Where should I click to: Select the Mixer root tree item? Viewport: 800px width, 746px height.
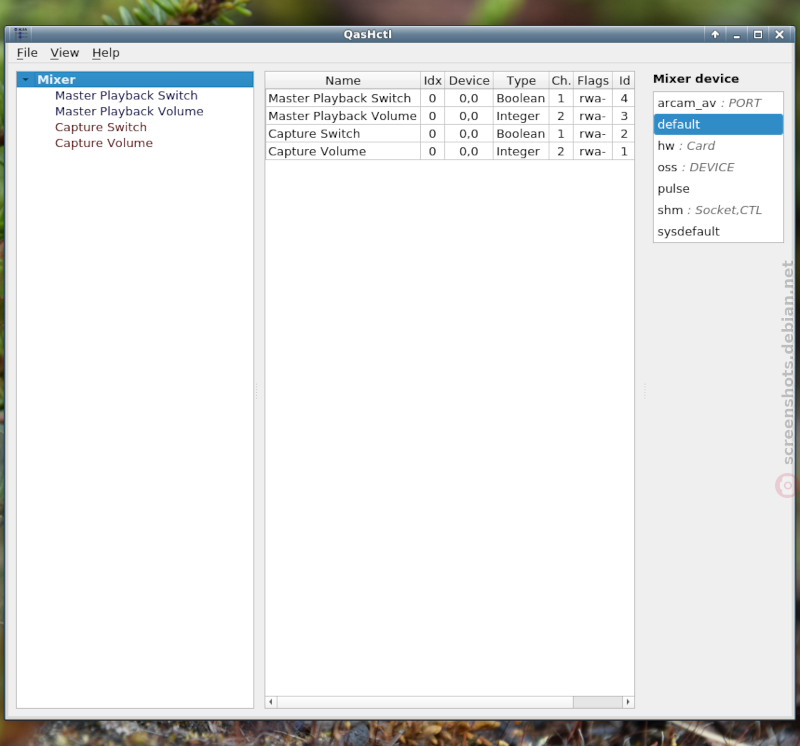point(135,80)
